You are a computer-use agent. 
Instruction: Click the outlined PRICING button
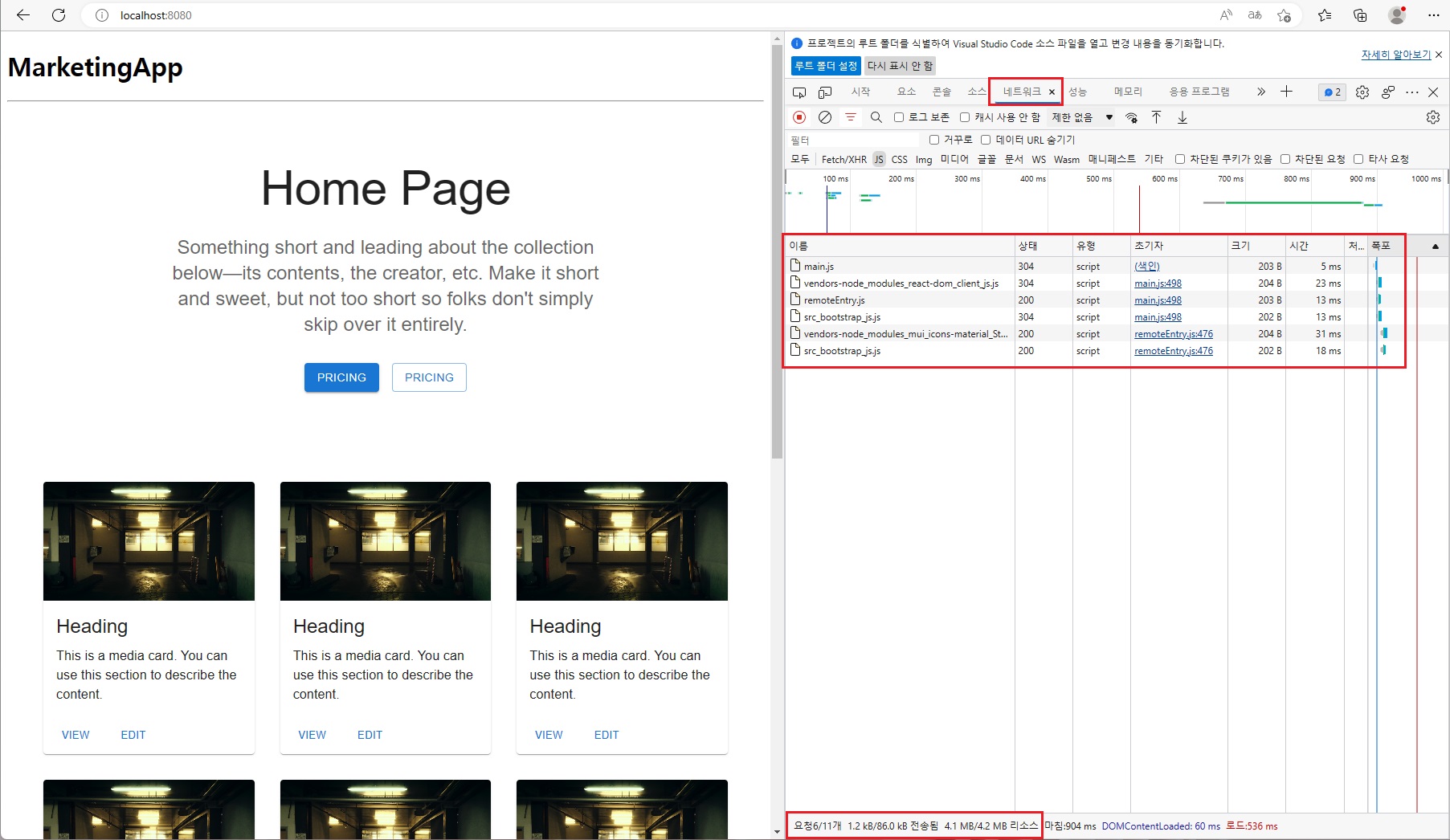(x=429, y=377)
